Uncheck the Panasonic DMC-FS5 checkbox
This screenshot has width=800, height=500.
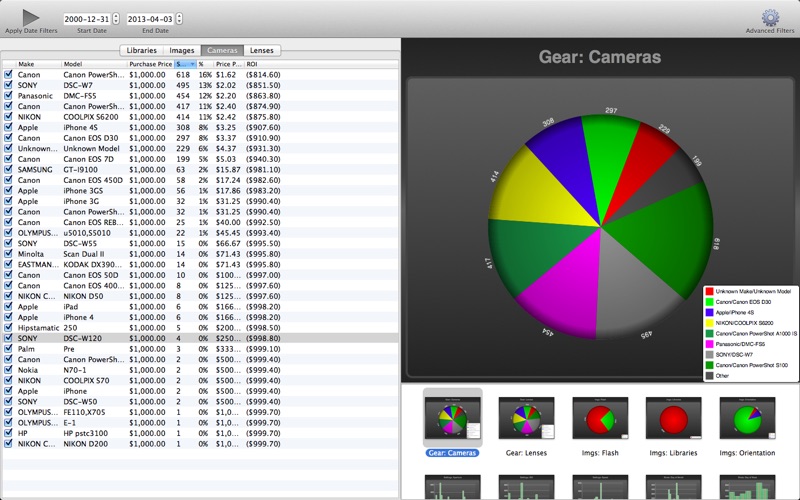8,95
